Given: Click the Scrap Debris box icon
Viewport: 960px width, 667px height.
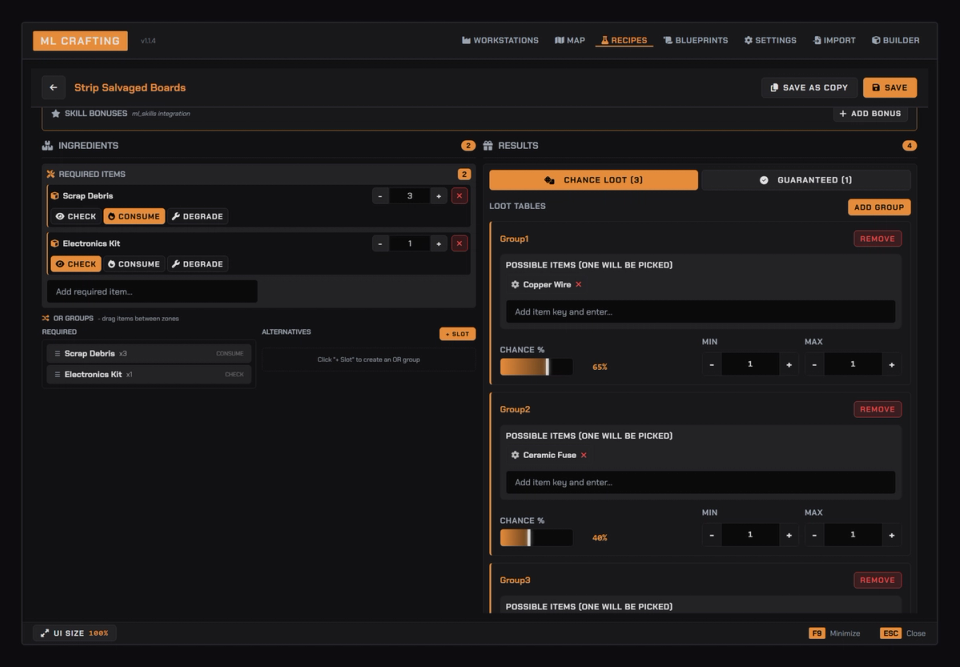Looking at the screenshot, I should (x=54, y=196).
